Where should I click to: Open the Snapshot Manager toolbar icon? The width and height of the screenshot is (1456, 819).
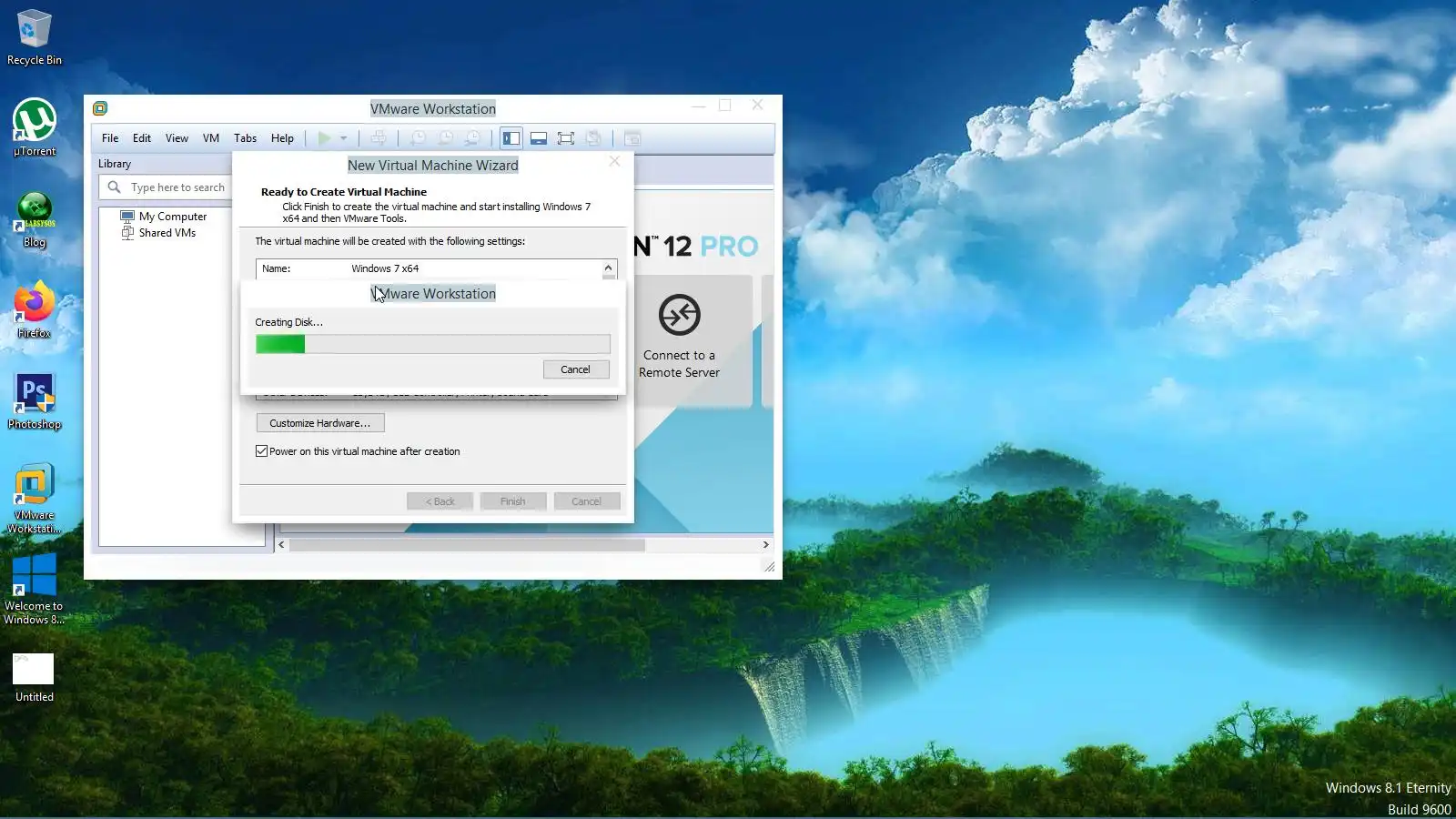click(x=472, y=138)
